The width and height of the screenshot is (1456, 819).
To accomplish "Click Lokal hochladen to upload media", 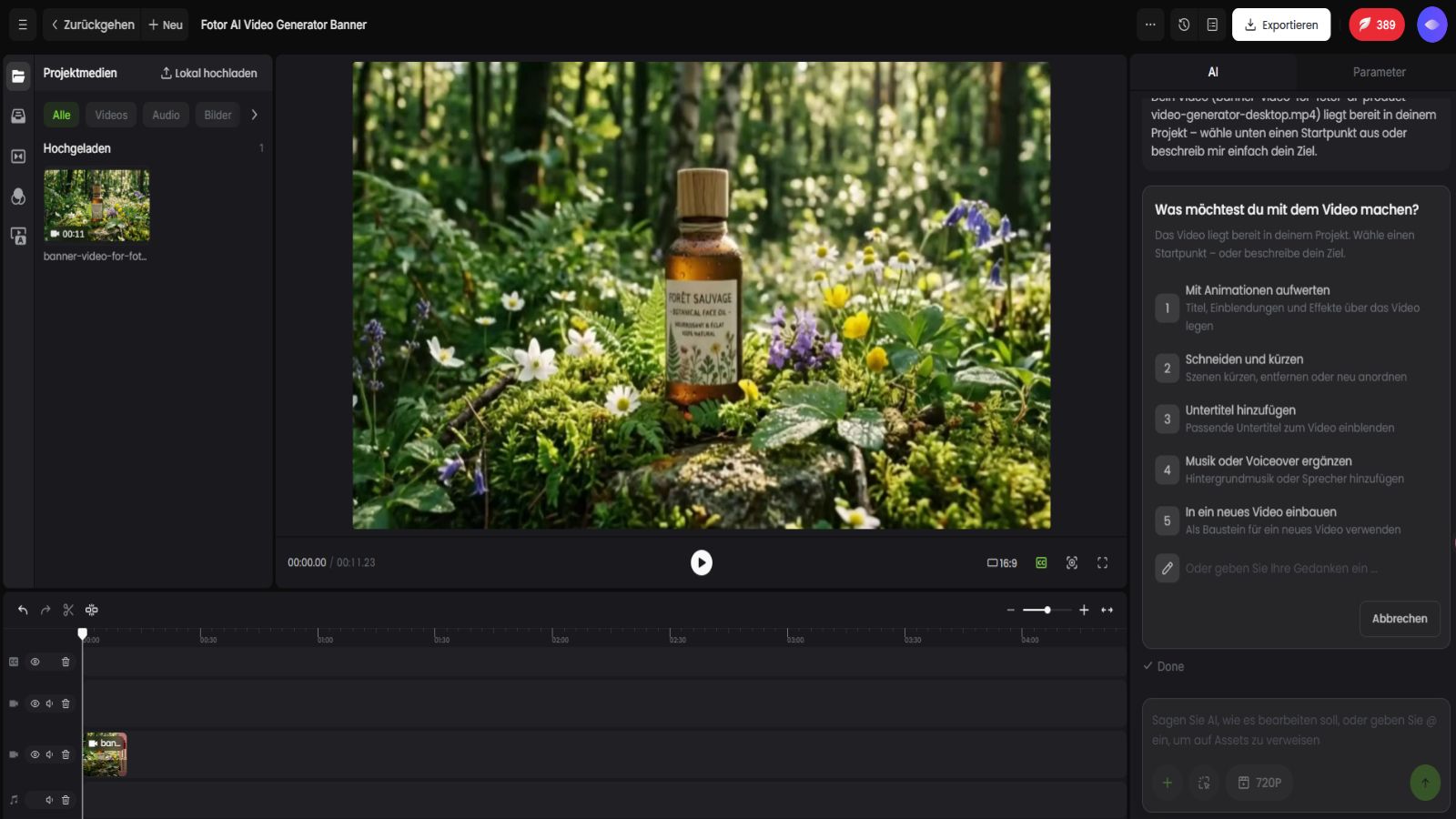I will click(209, 73).
